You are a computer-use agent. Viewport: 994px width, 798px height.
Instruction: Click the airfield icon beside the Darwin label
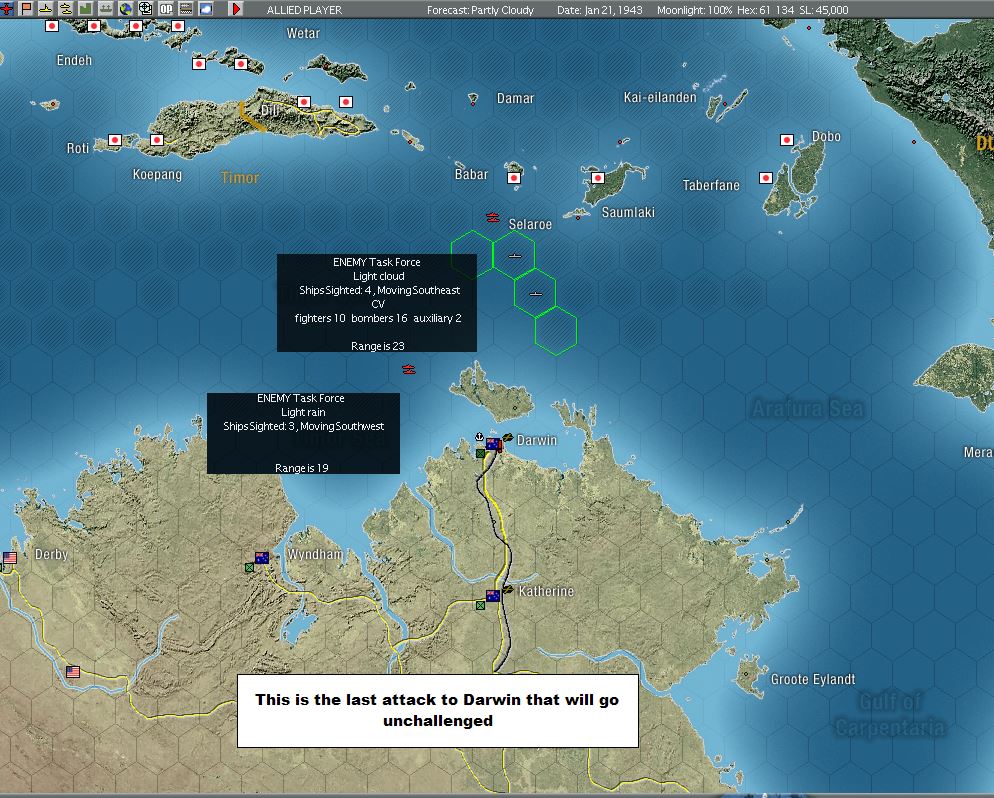pyautogui.click(x=507, y=437)
